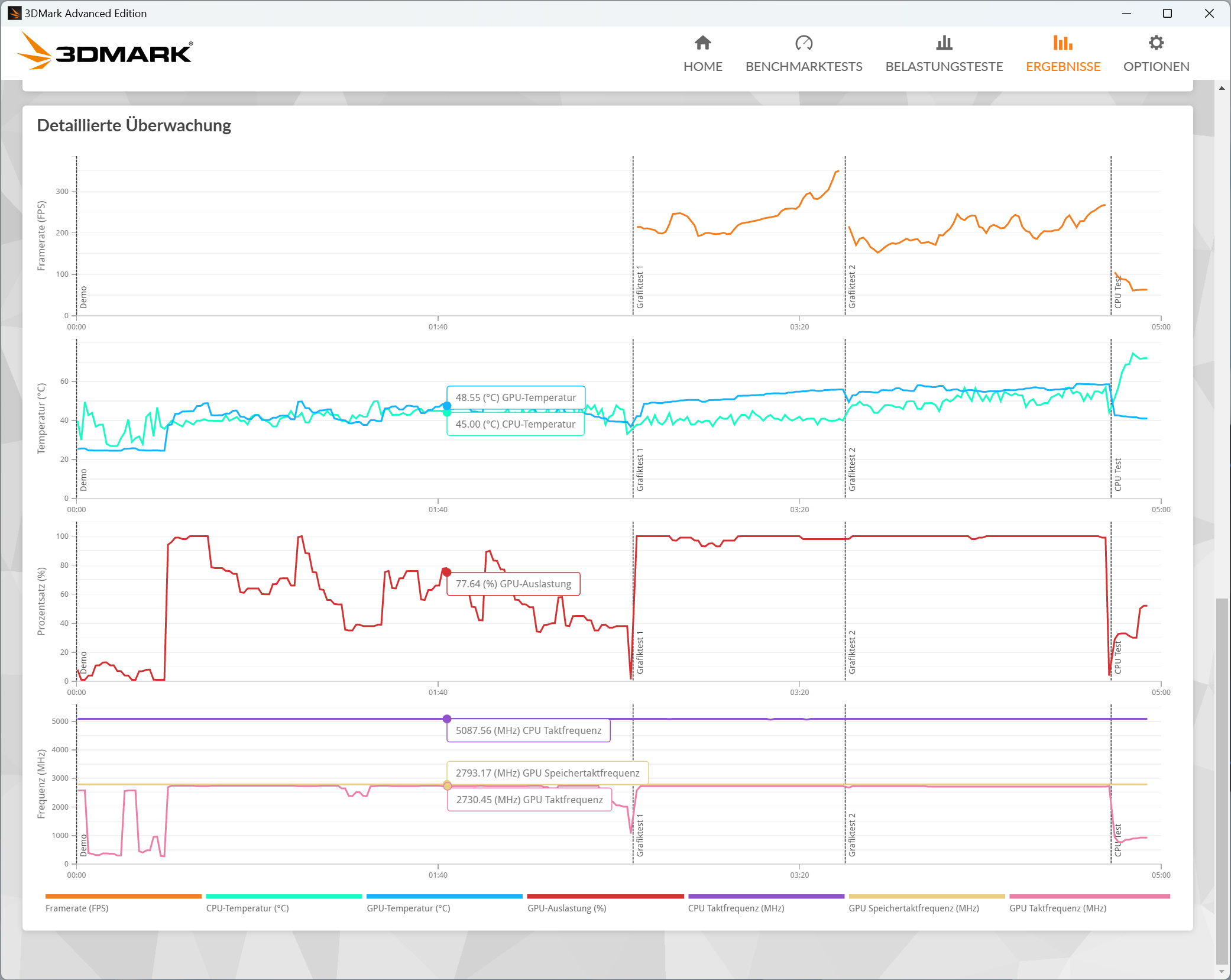Viewport: 1231px width, 980px height.
Task: Go to HOME label
Action: point(702,66)
